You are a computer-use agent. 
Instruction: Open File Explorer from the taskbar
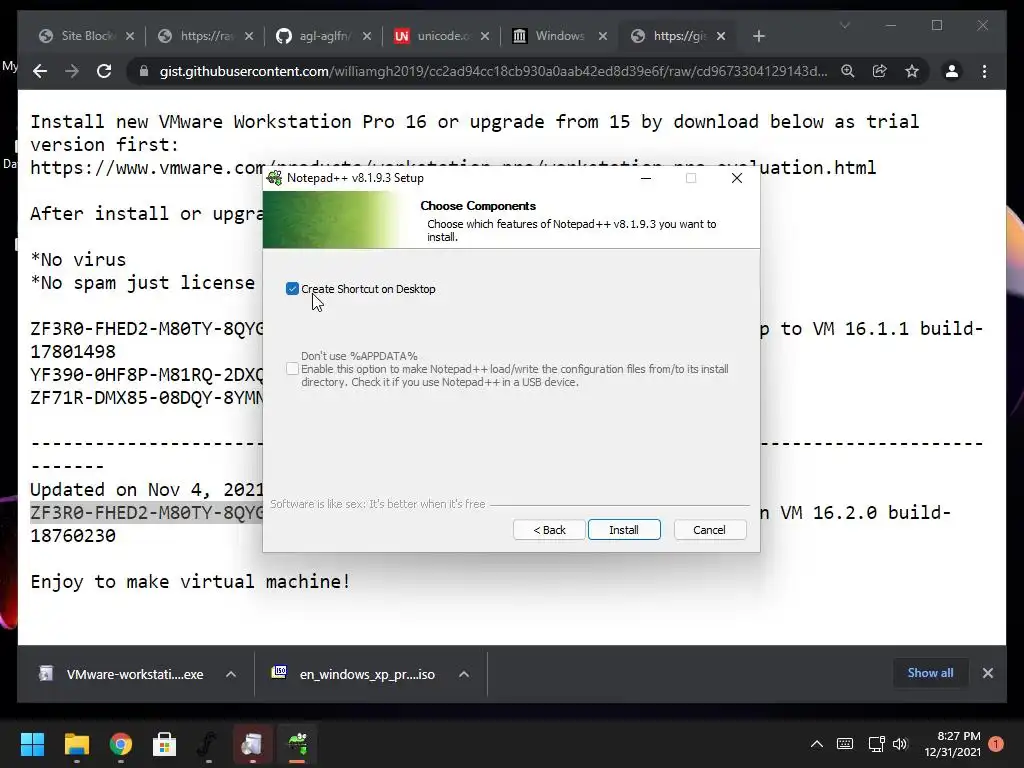click(76, 744)
